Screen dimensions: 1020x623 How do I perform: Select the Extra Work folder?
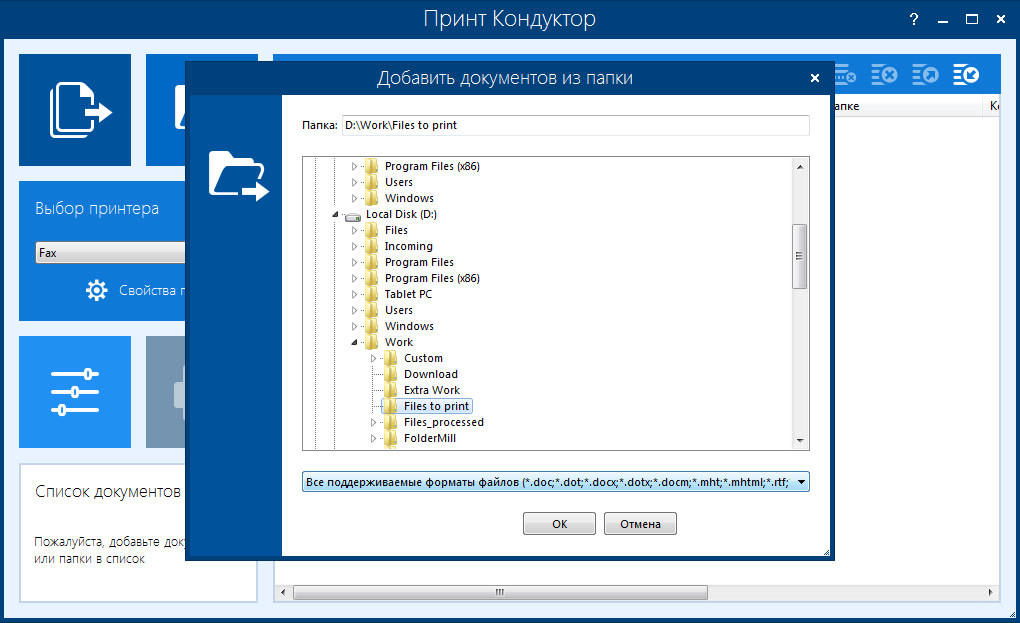tap(431, 390)
